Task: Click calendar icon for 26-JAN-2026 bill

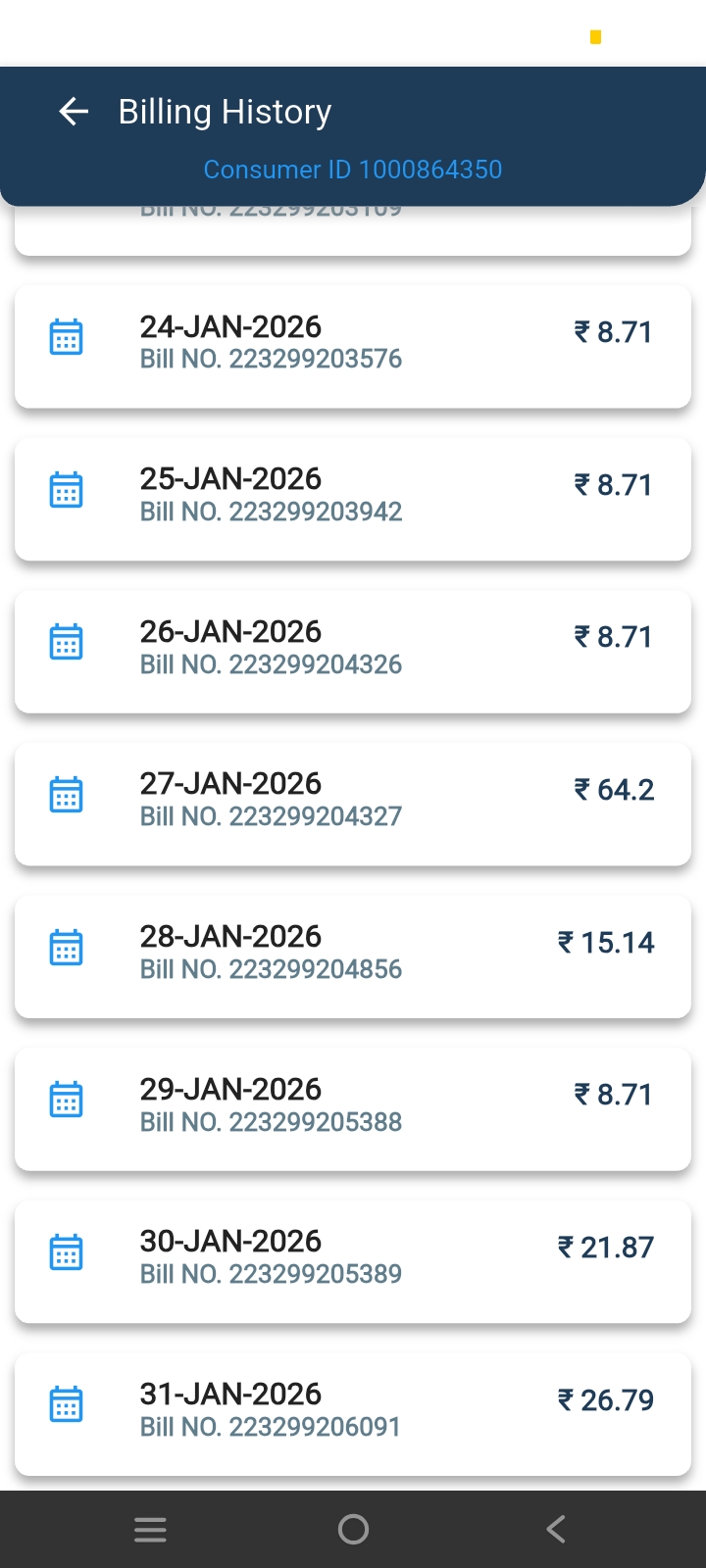Action: (66, 642)
